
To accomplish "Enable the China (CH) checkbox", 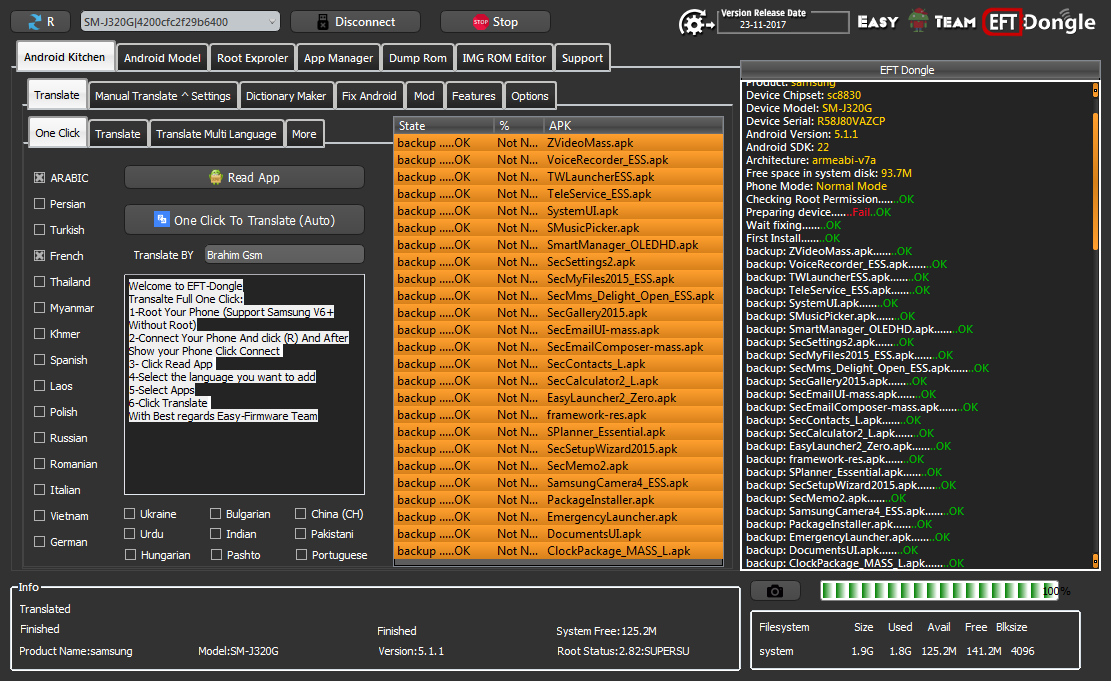I will pyautogui.click(x=300, y=514).
